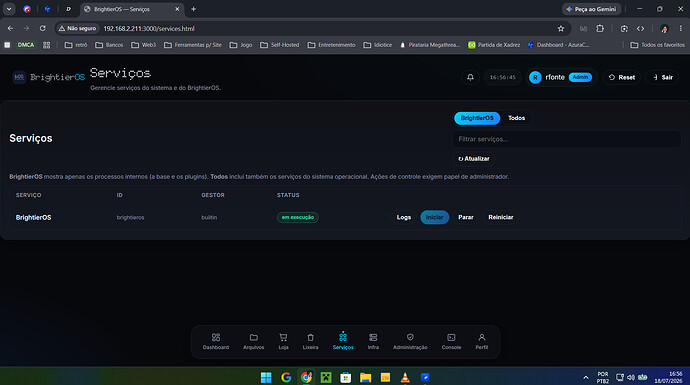Click the 16:56:45 clock display

pyautogui.click(x=503, y=77)
